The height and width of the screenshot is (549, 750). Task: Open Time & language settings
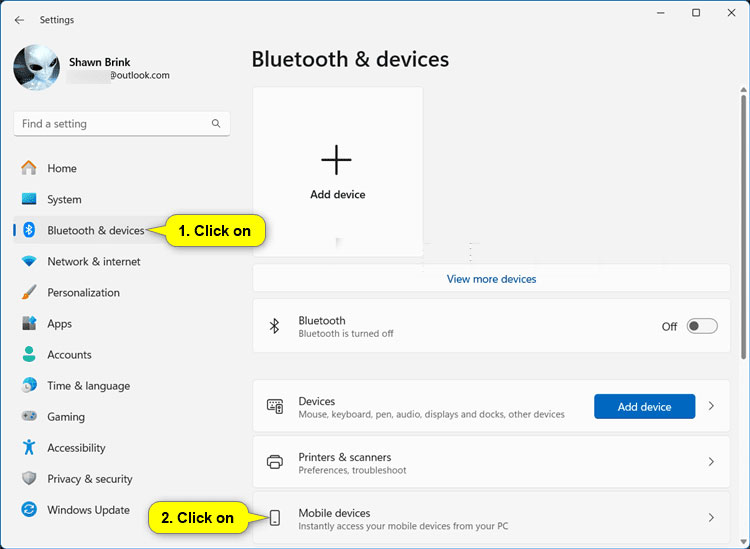click(88, 386)
